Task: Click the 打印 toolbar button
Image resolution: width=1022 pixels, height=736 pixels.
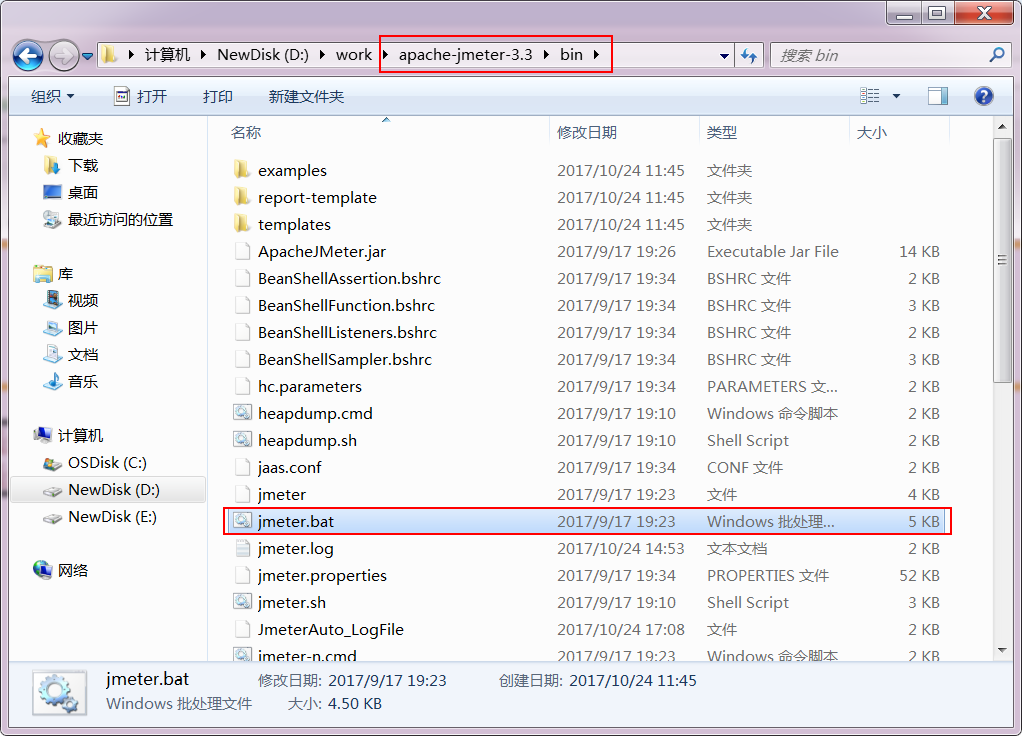Action: pyautogui.click(x=218, y=96)
